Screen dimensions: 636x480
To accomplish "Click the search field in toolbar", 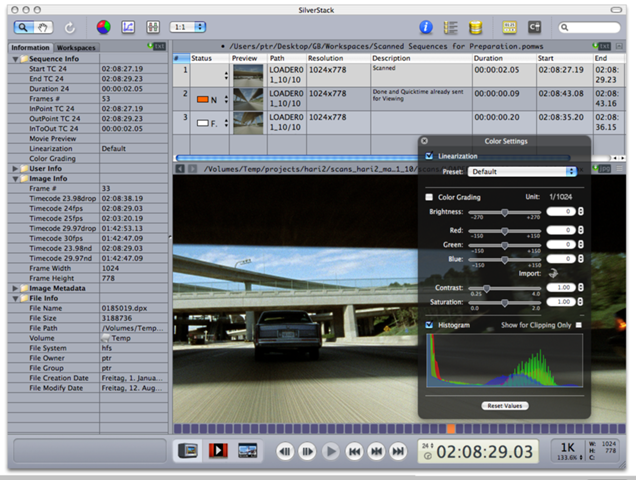I will click(x=593, y=27).
